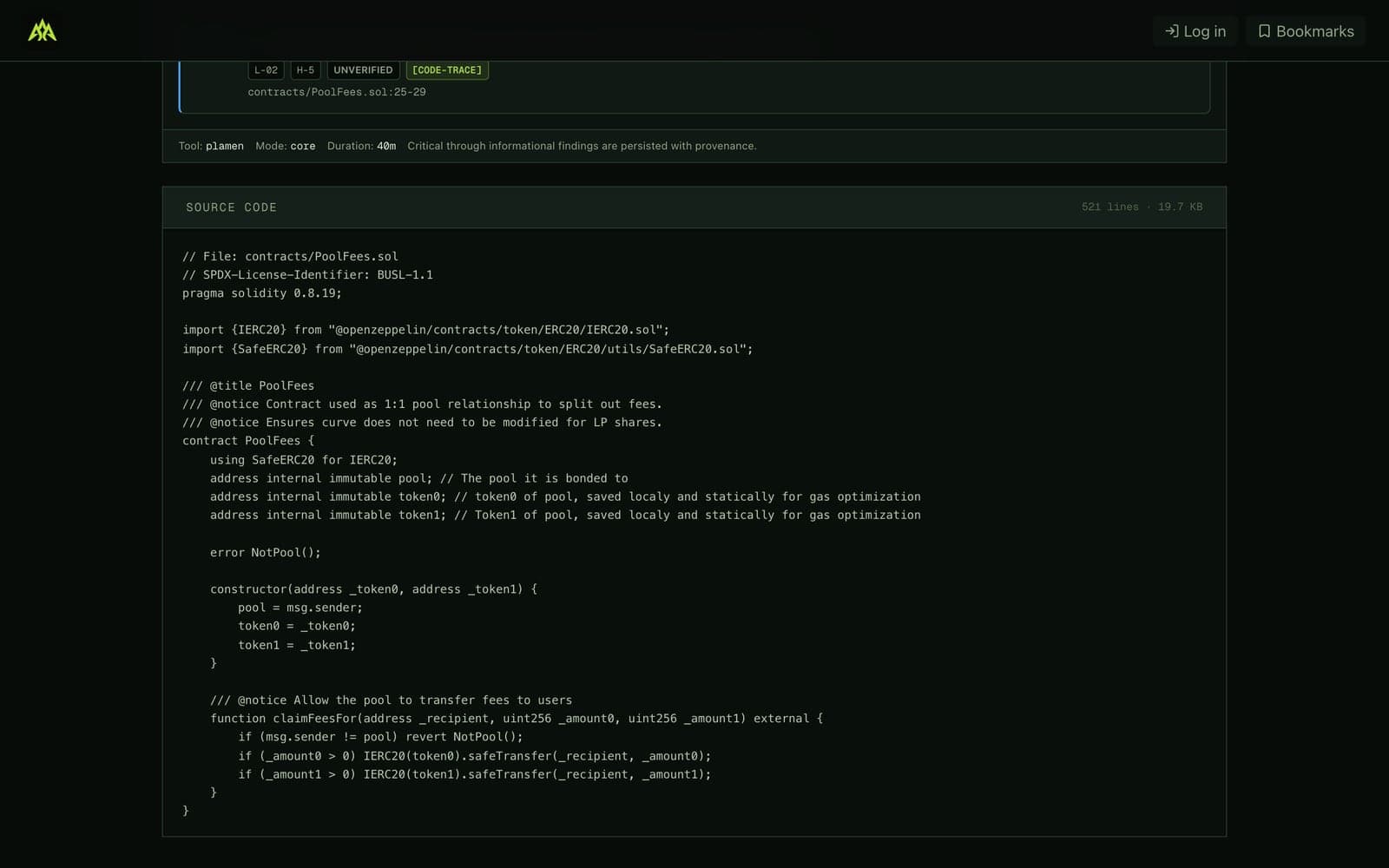Click the Log in button

[1195, 31]
